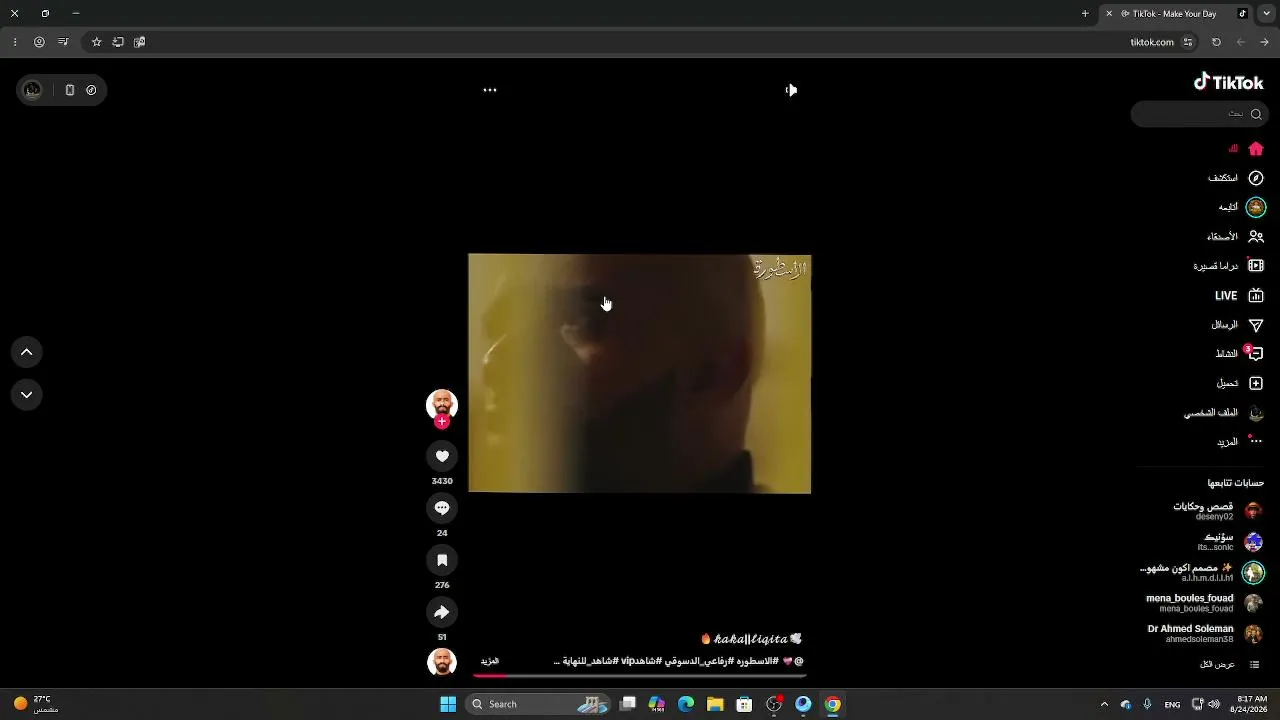Click the ENG language indicator in the tray

point(1172,704)
